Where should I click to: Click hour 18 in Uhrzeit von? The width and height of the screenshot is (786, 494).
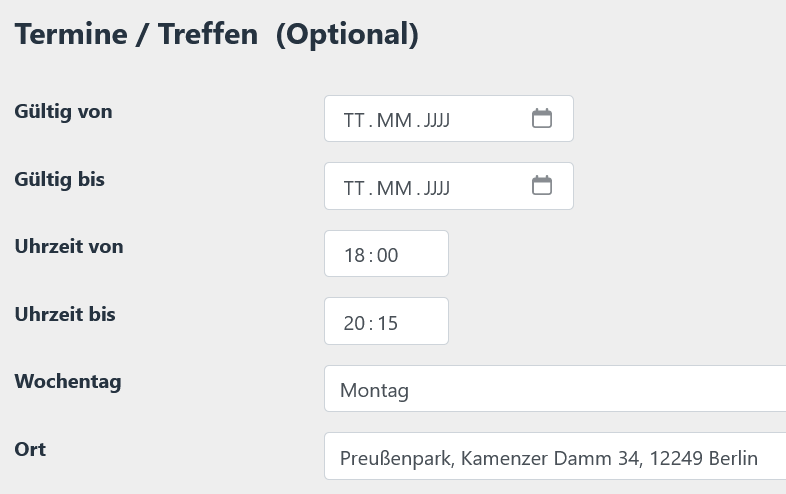click(354, 255)
